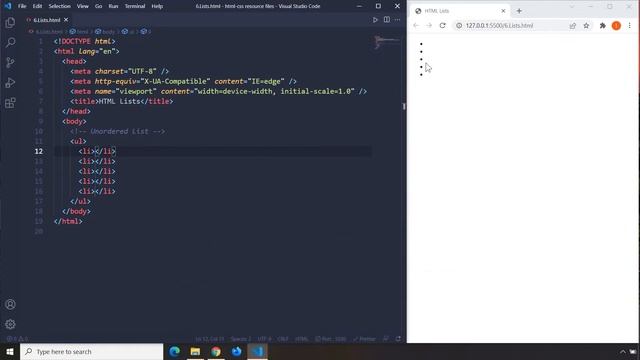Viewport: 640px width, 360px height.
Task: Click the editor vertical scrollbar thumb
Action: coord(404,106)
